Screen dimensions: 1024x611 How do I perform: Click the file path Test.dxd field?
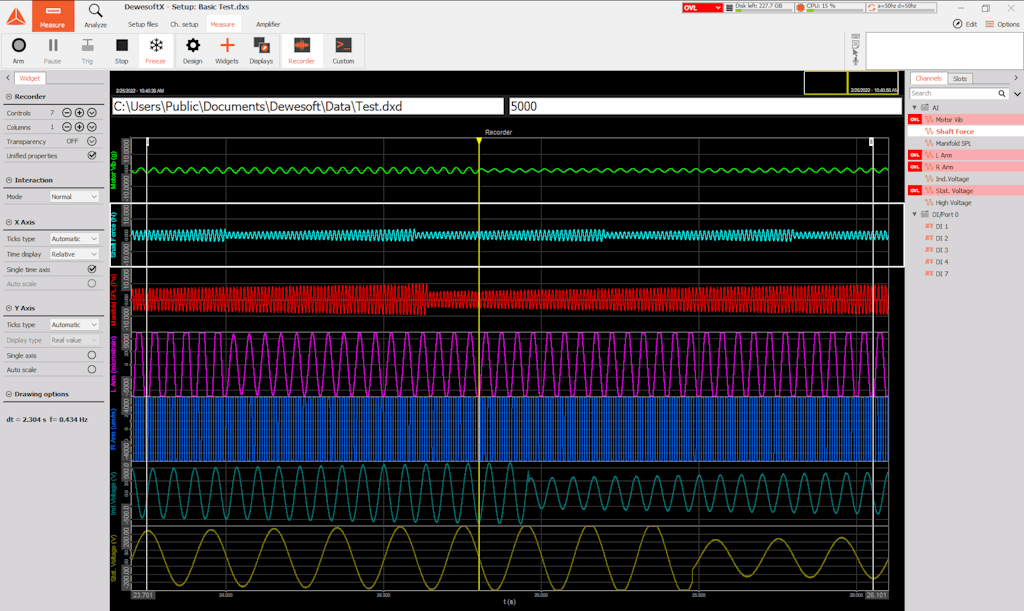tap(308, 106)
